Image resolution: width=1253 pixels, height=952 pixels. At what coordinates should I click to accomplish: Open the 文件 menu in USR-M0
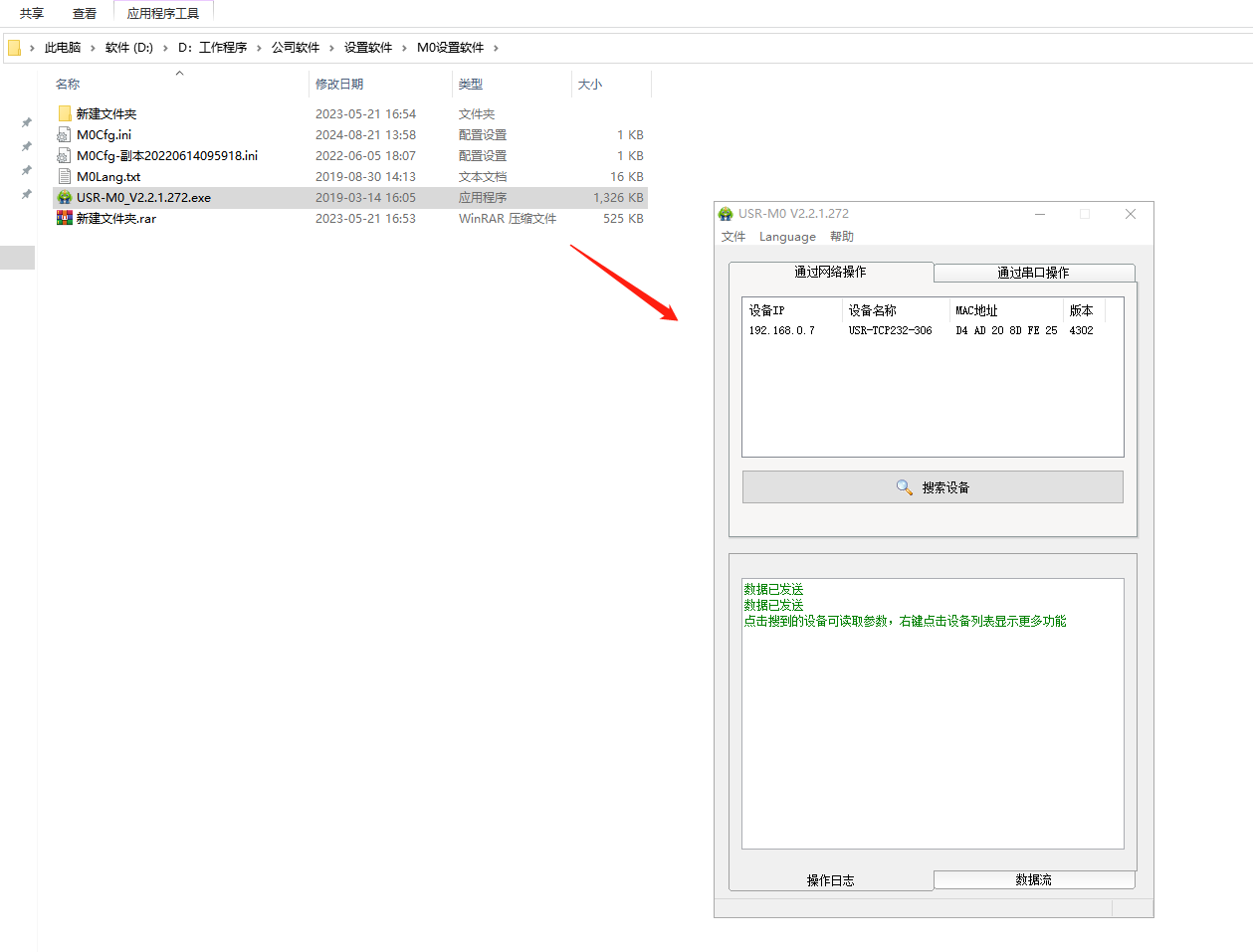[x=733, y=237]
